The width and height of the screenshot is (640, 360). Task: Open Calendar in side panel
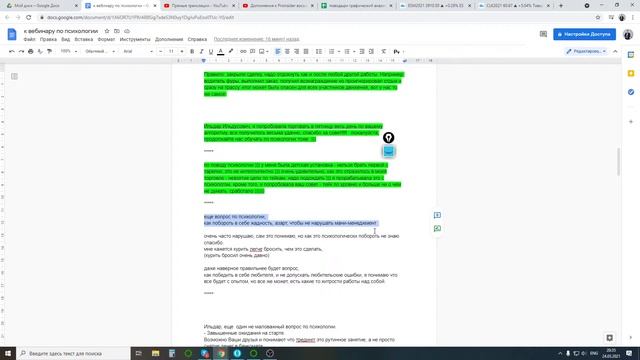pyautogui.click(x=631, y=55)
